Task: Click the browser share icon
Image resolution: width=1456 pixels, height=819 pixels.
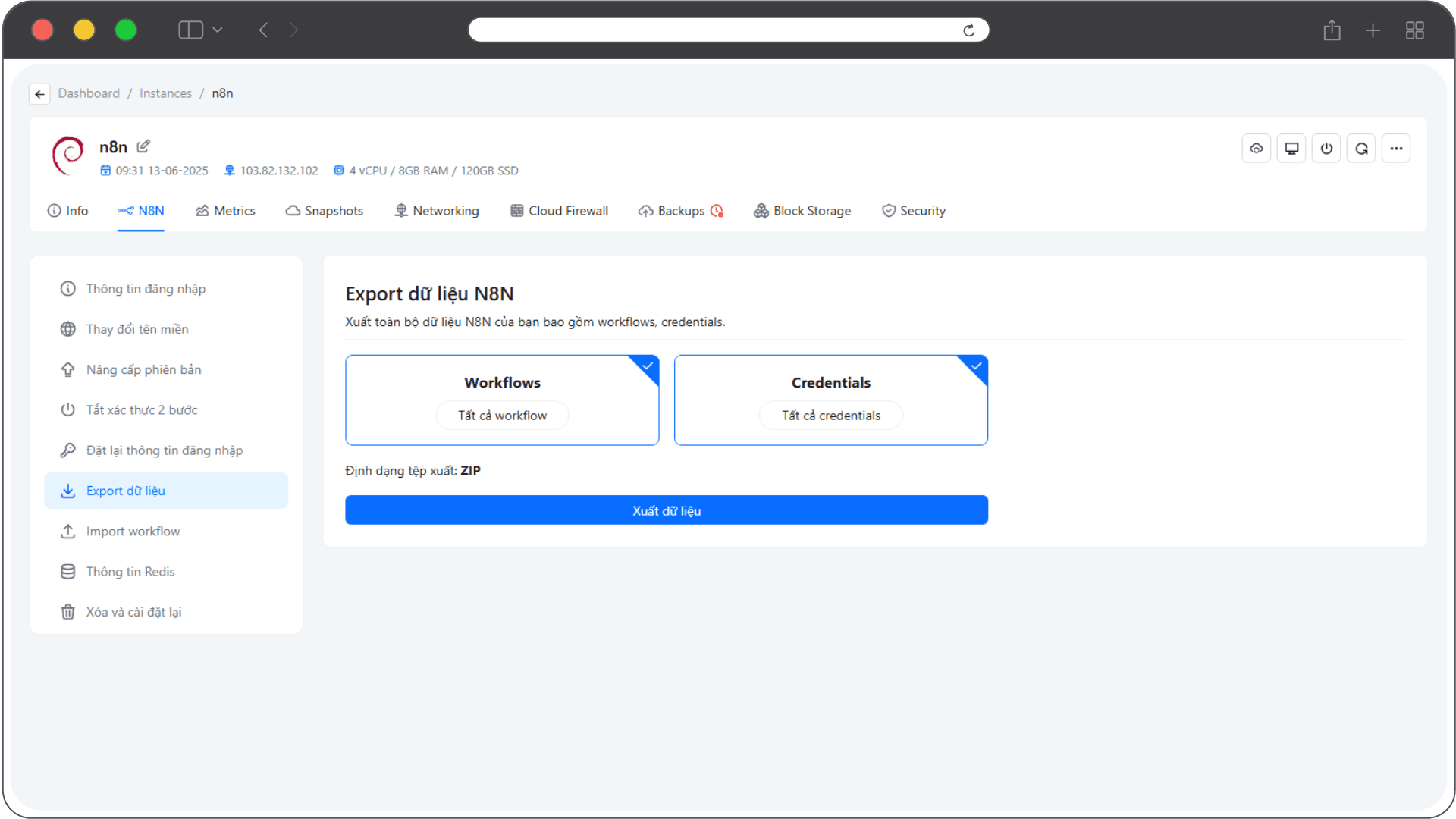Action: (1332, 30)
